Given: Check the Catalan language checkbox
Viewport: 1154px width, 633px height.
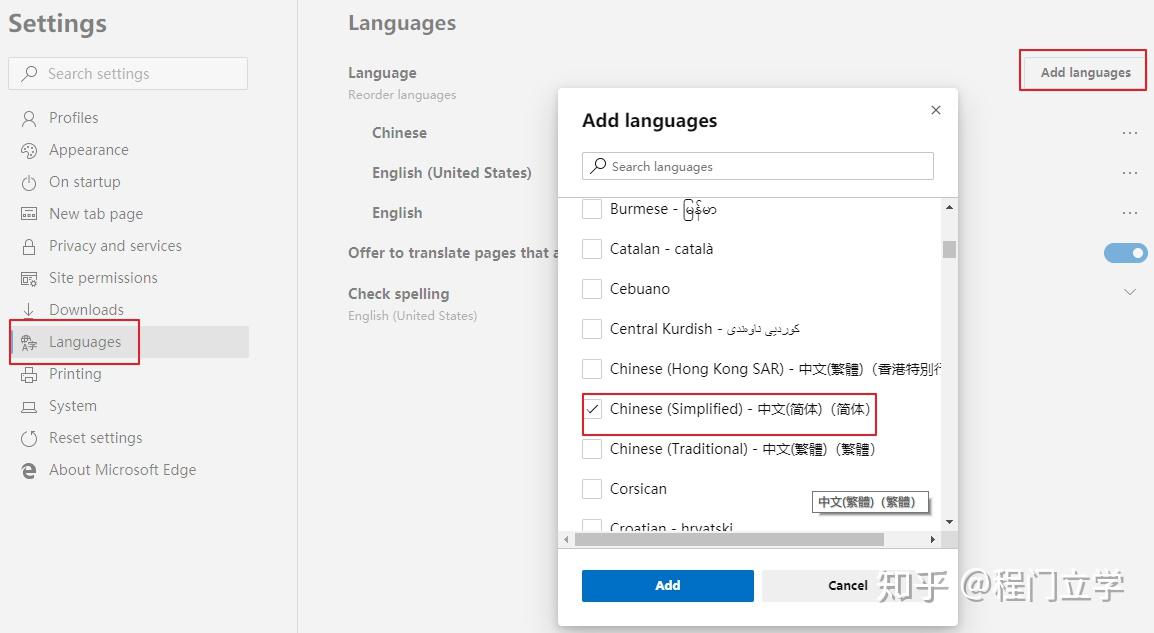Looking at the screenshot, I should 591,248.
